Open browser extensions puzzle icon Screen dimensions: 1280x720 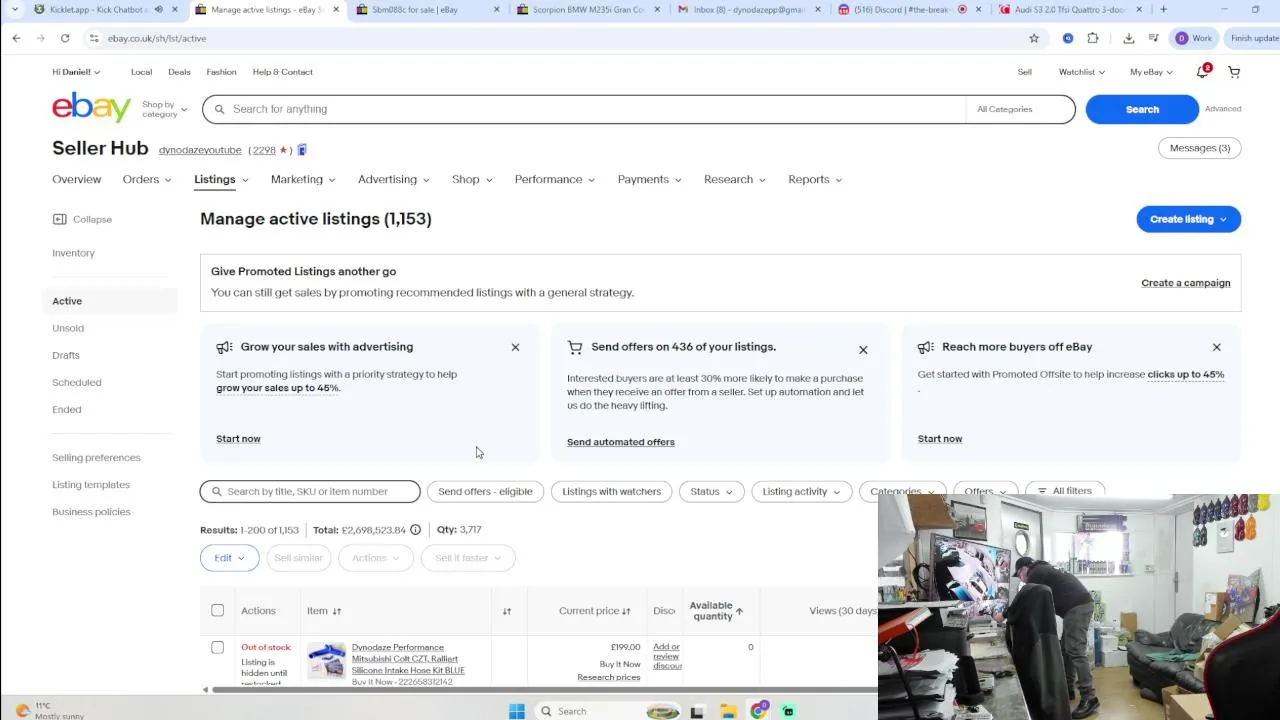click(x=1092, y=38)
